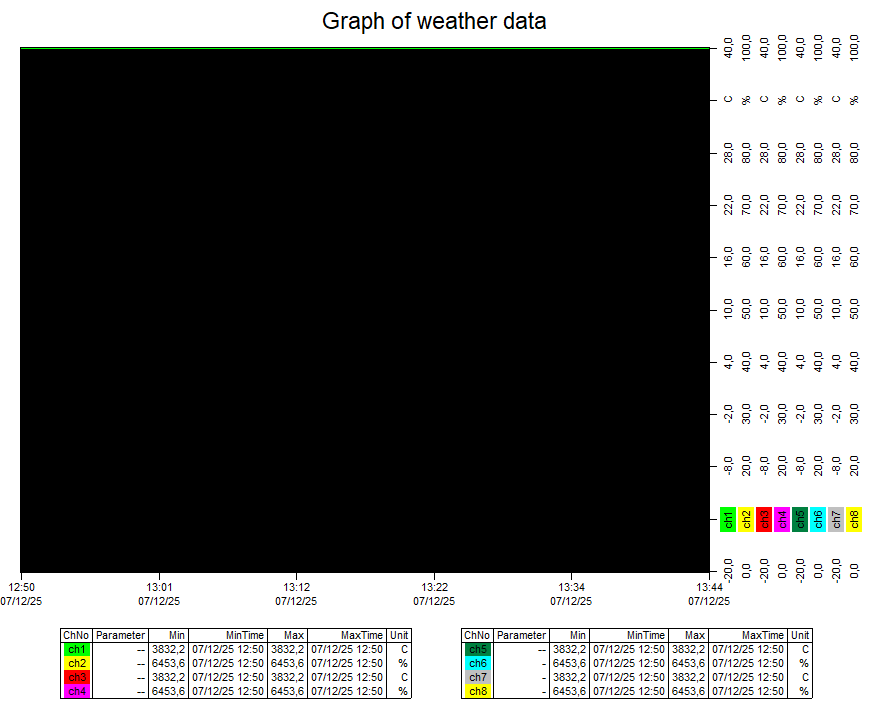Select the 13:22 time axis label
This screenshot has width=869, height=718.
434,587
